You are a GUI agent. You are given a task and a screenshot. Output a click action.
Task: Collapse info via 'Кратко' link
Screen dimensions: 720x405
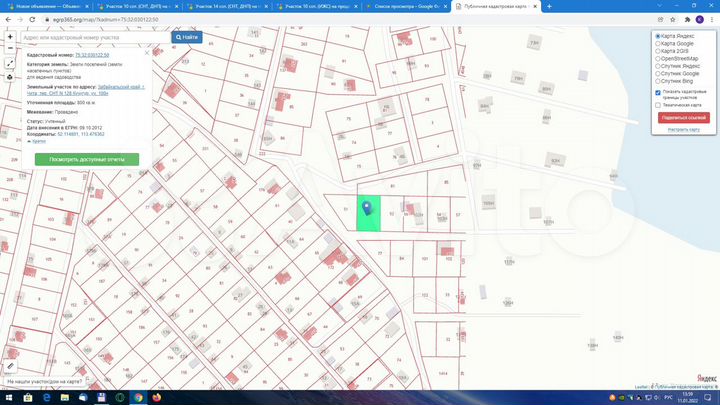point(39,141)
